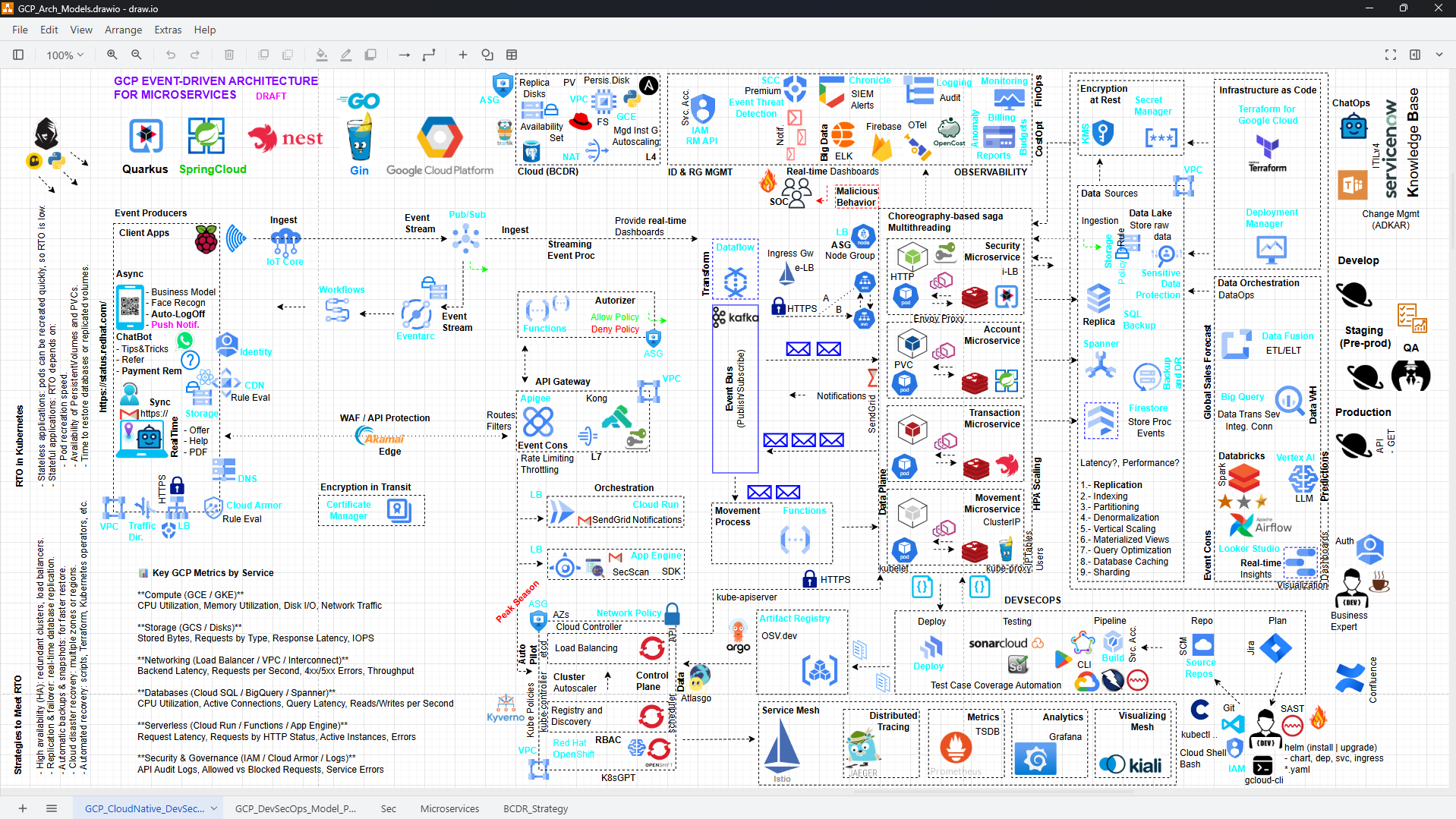The height and width of the screenshot is (819, 1456).
Task: Open the Insert plus menu
Action: coord(463,55)
